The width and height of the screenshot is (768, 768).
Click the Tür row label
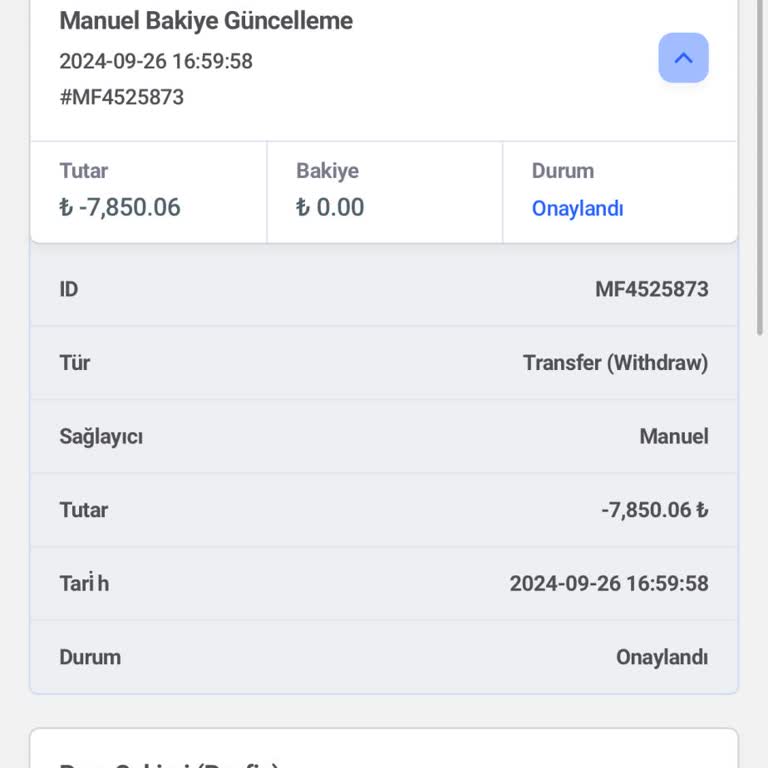(75, 362)
